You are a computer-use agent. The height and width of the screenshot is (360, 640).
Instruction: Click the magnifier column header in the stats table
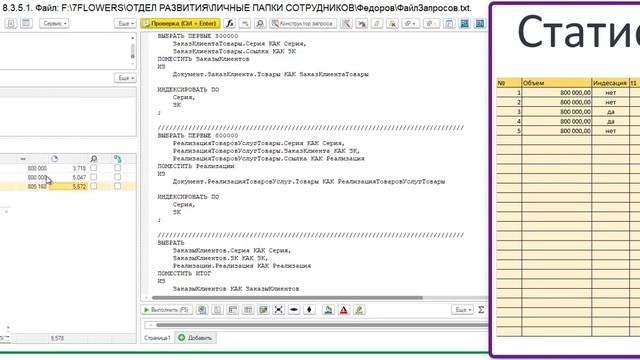click(x=93, y=158)
